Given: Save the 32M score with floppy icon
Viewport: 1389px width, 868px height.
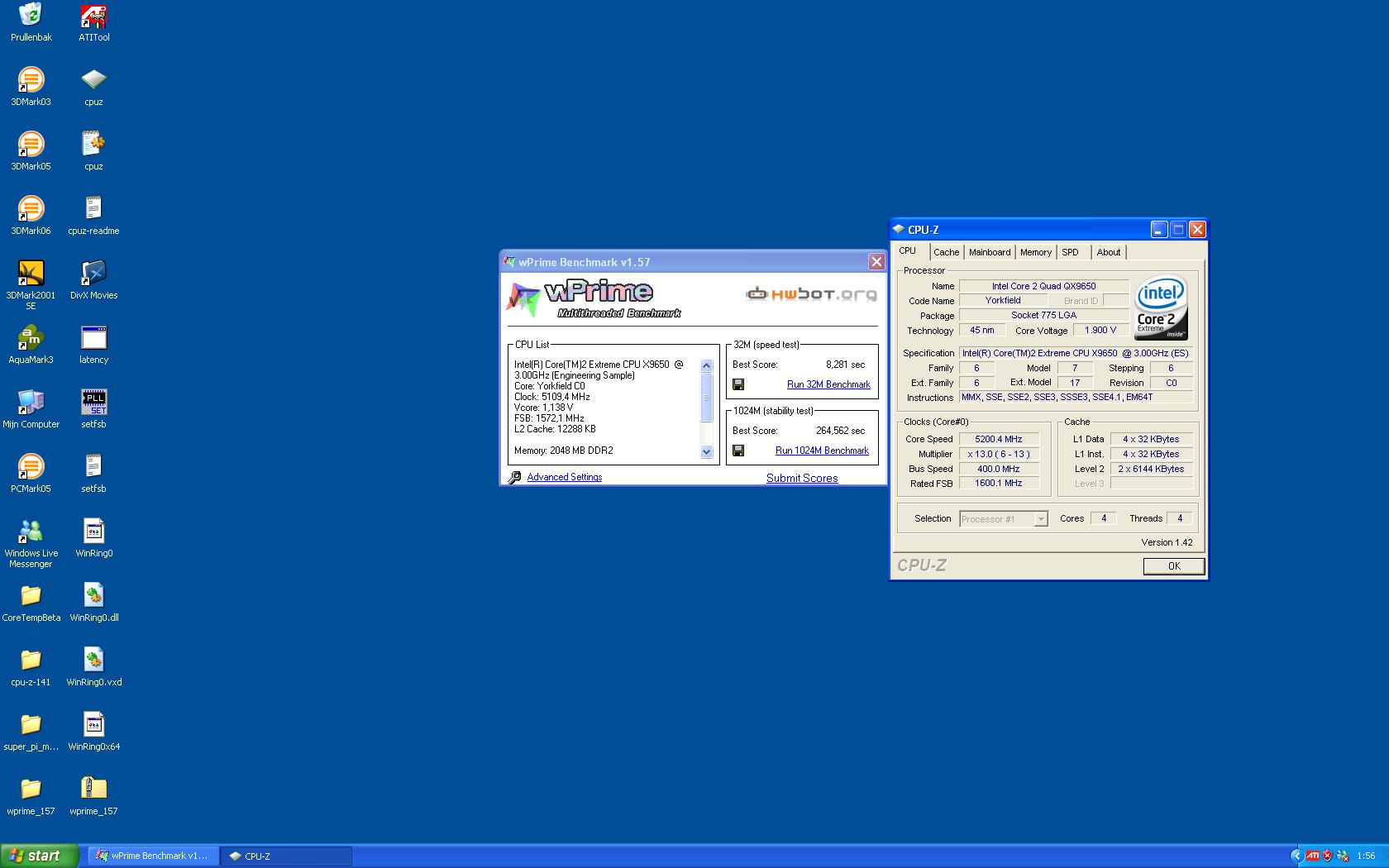Looking at the screenshot, I should coord(738,384).
